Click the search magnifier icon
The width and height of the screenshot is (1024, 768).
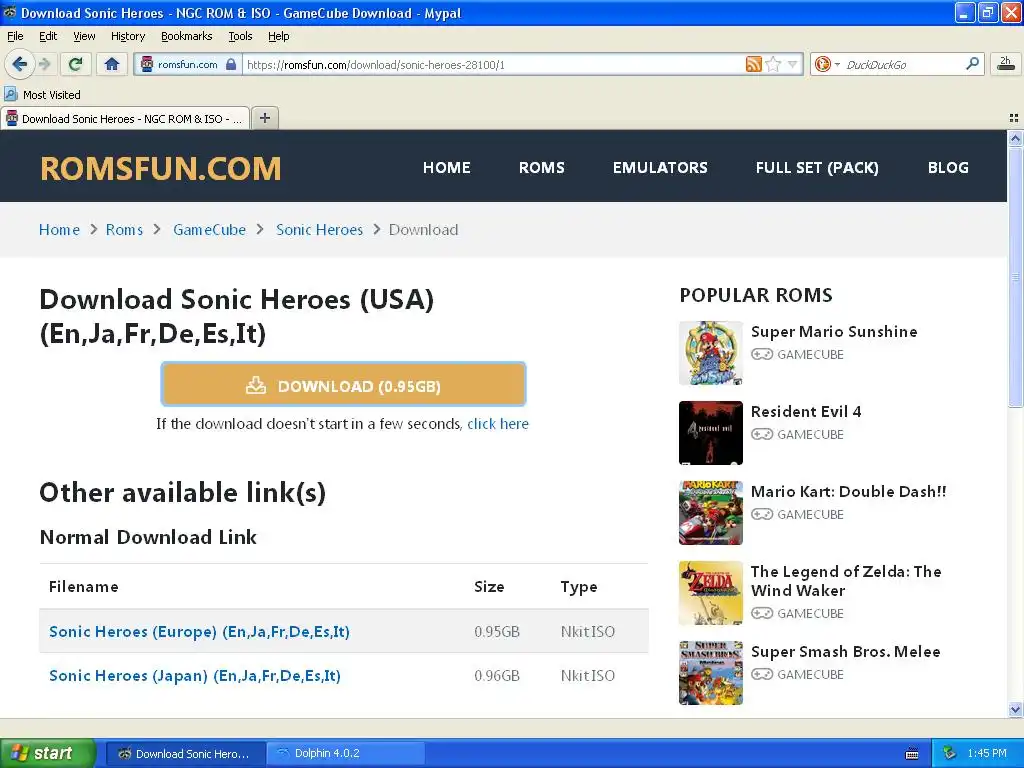coord(972,63)
